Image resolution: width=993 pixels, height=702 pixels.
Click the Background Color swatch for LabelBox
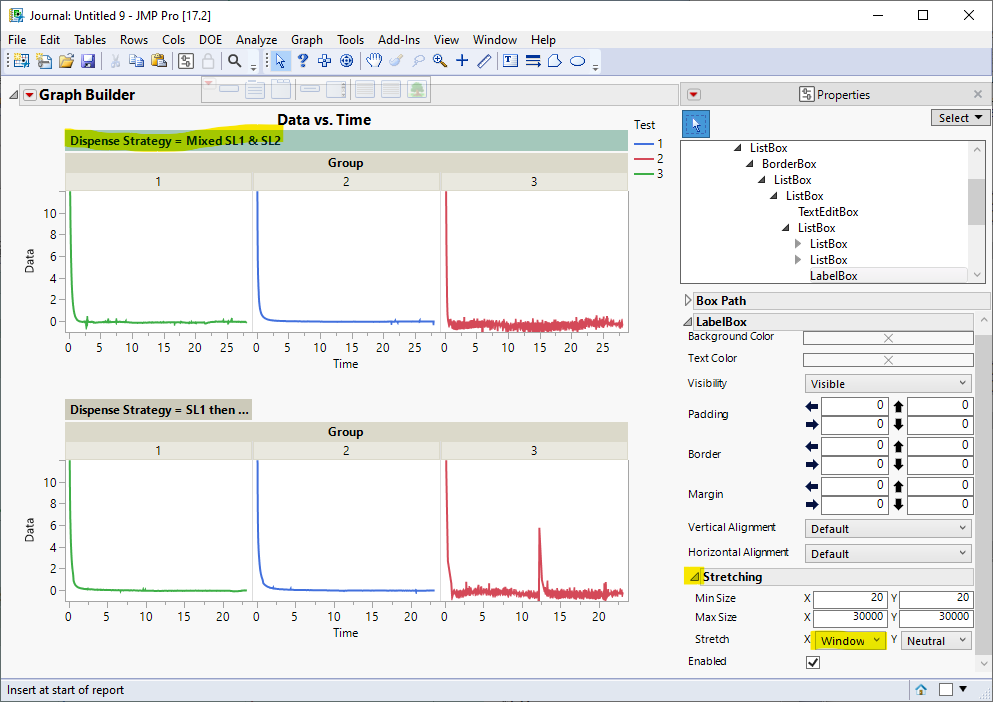(887, 336)
